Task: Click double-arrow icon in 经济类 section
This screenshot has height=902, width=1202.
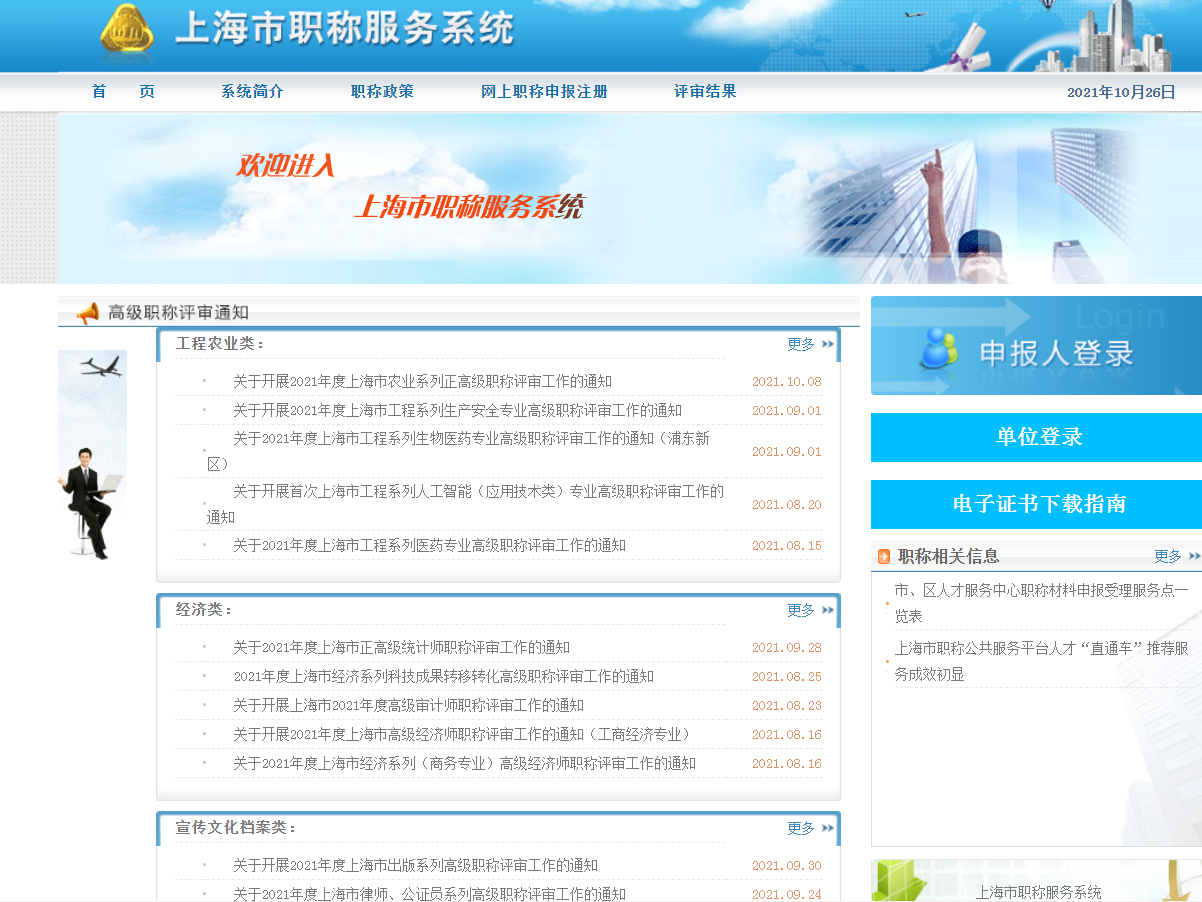Action: pos(828,610)
